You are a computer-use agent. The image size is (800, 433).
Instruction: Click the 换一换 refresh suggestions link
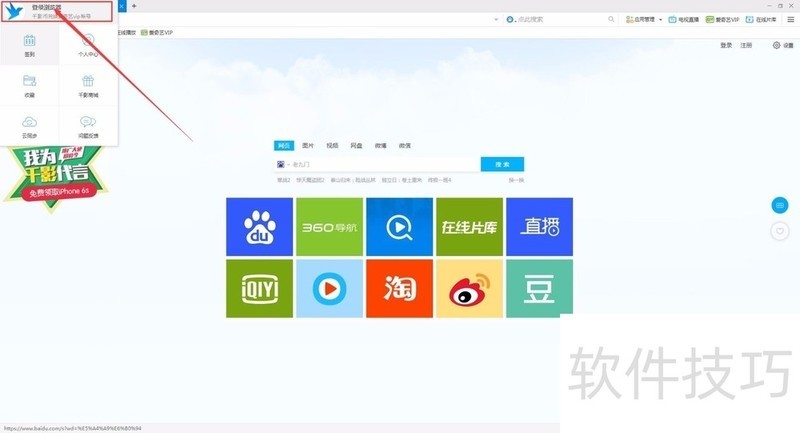[x=516, y=180]
